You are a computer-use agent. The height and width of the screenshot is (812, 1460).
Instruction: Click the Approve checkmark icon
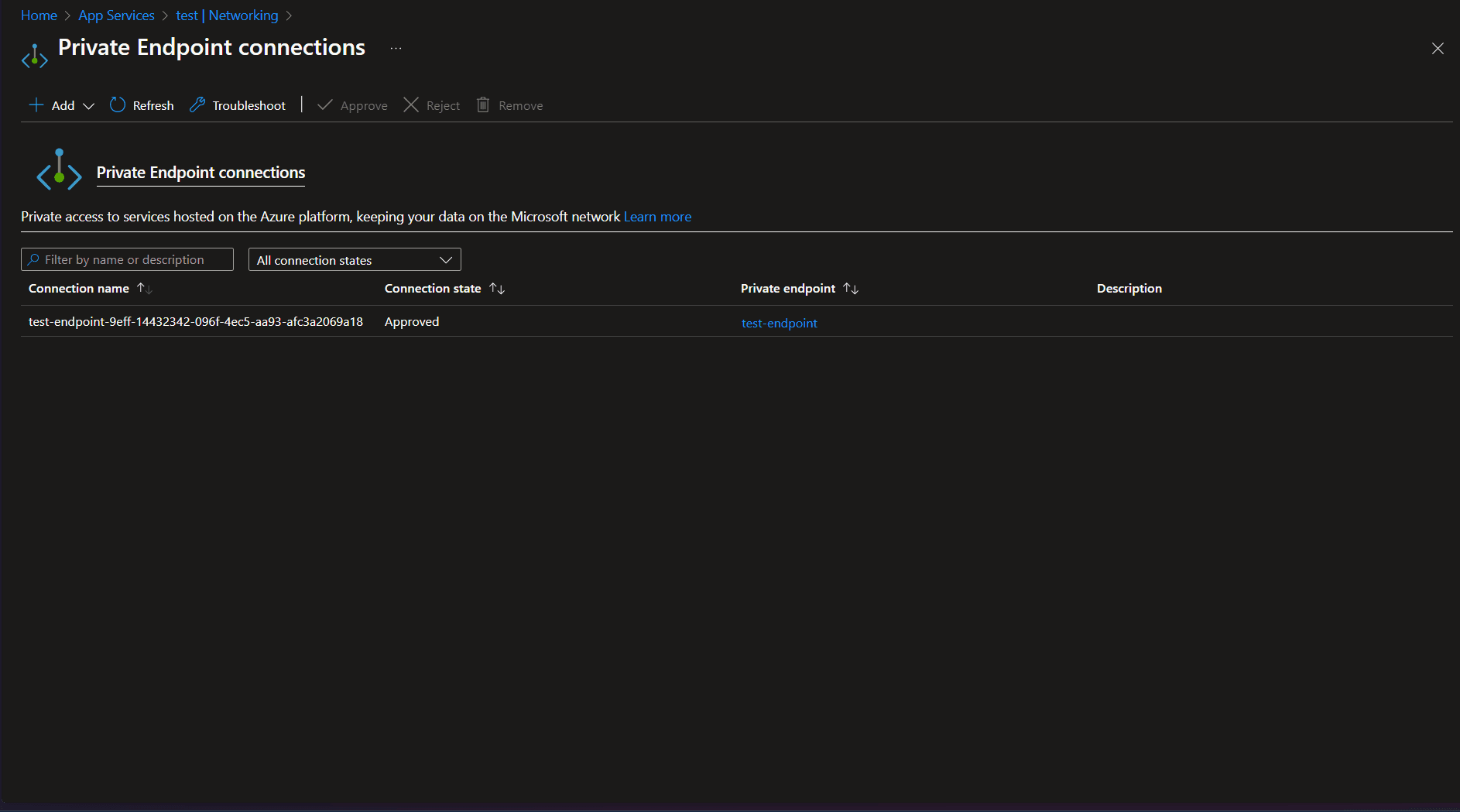(325, 105)
